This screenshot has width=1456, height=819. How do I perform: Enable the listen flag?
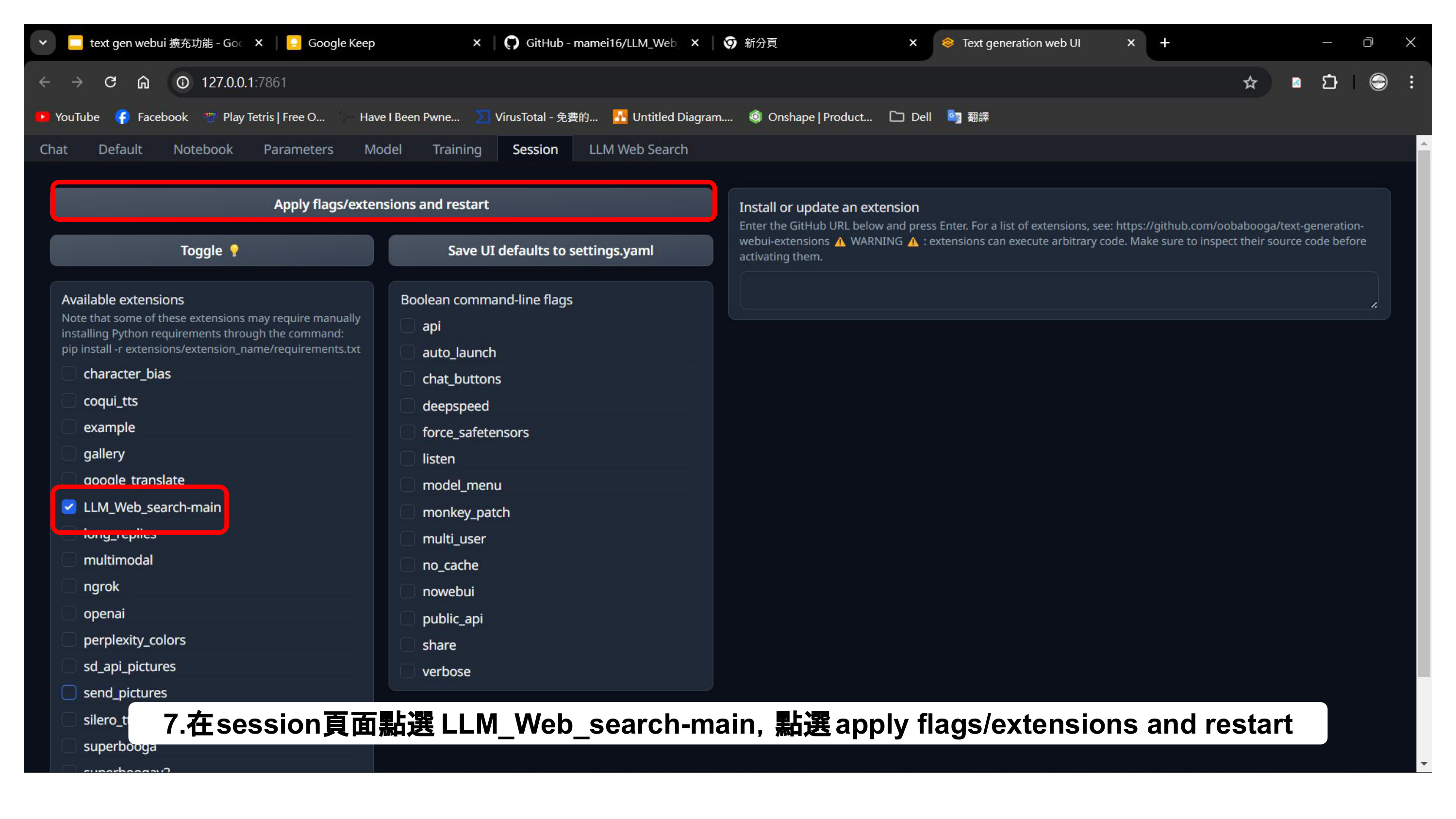point(408,459)
